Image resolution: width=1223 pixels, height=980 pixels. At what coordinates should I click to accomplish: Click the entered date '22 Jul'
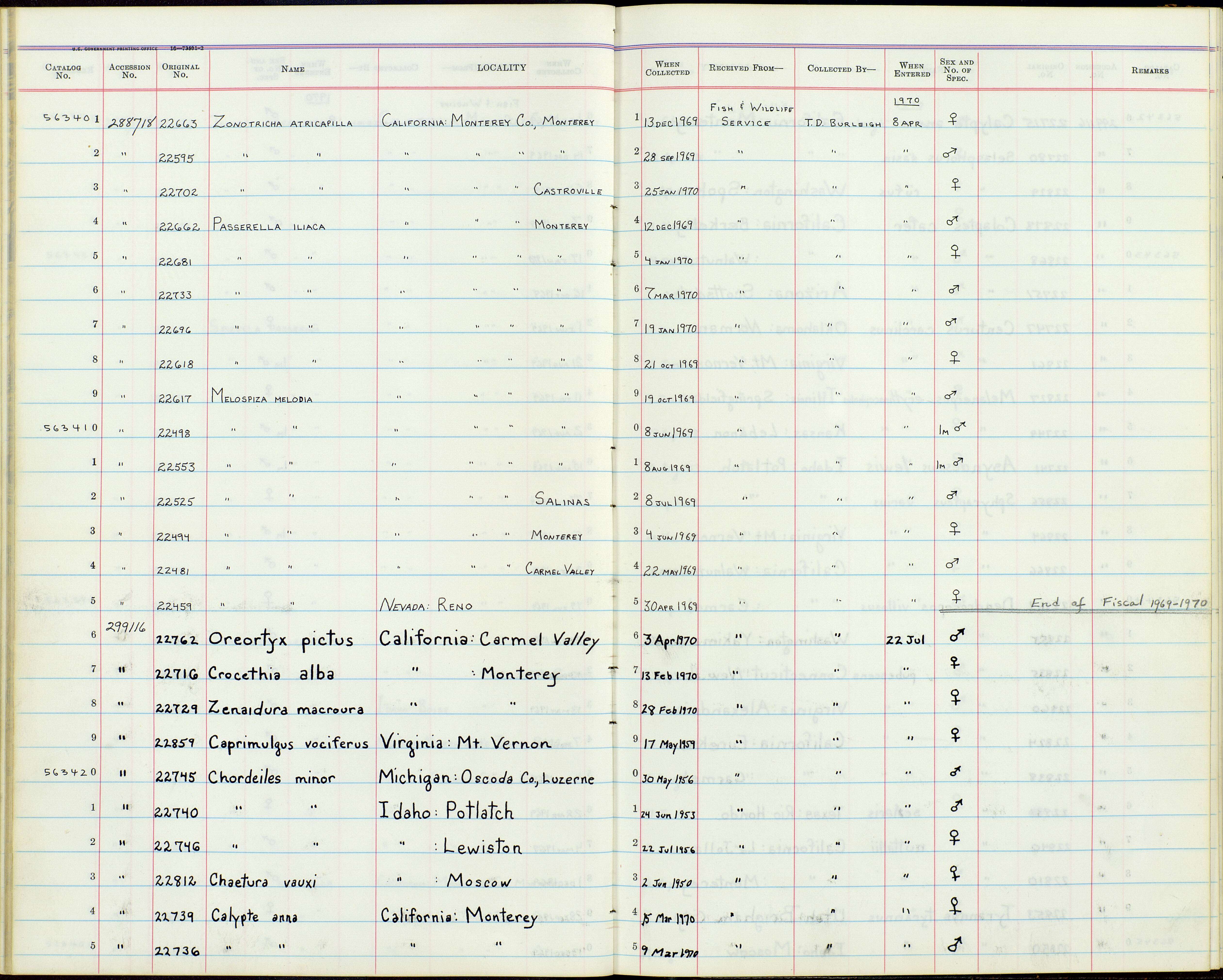click(905, 641)
